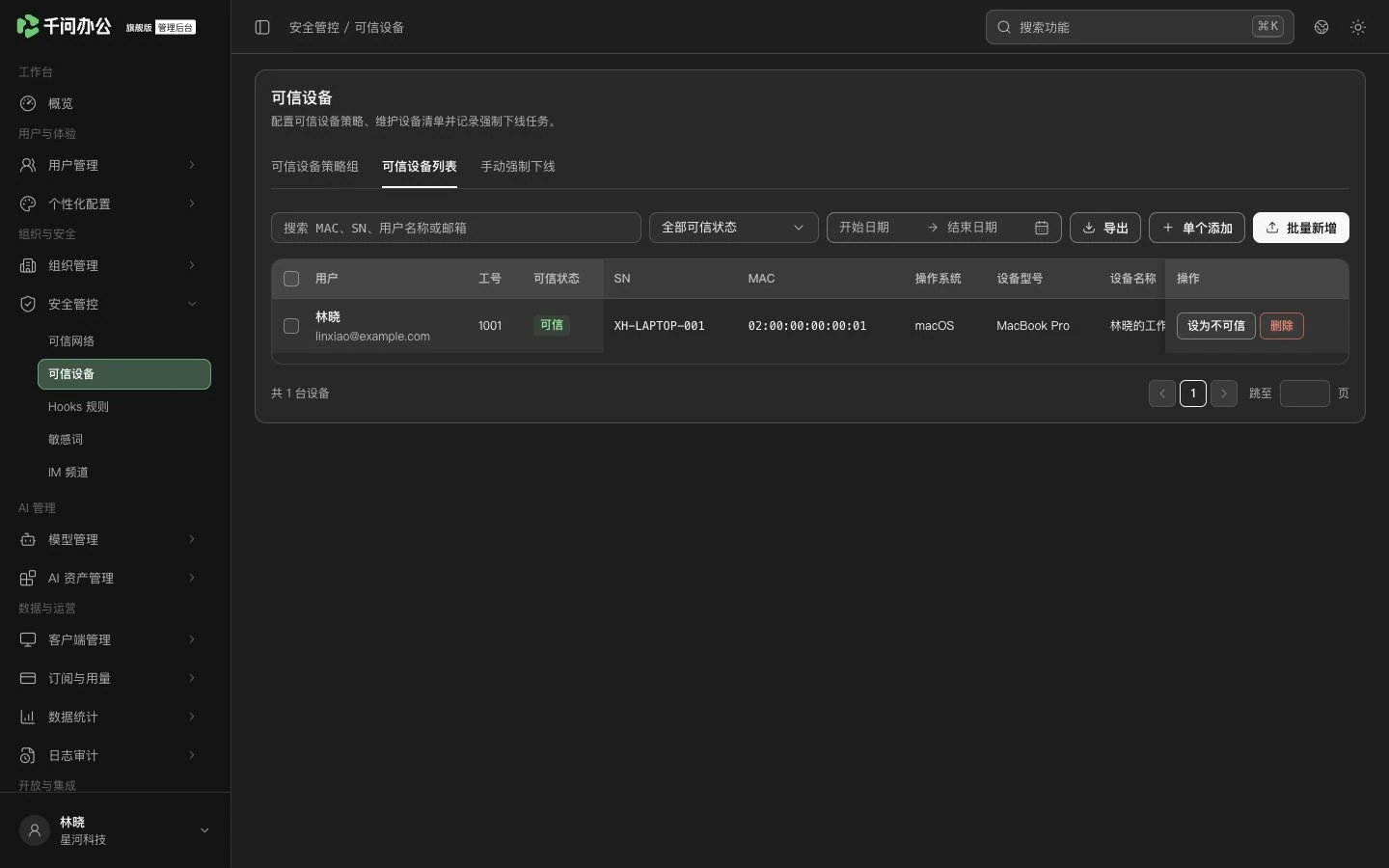Open the language globe icon
The width and height of the screenshot is (1389, 868).
[1321, 27]
